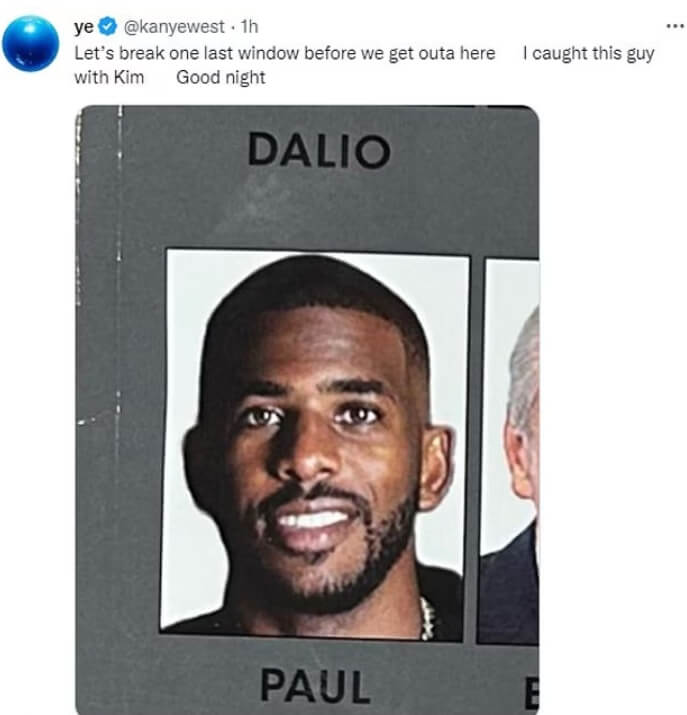Open the display name "ye" profile
Viewport: 687px width, 715px height.
(x=84, y=27)
